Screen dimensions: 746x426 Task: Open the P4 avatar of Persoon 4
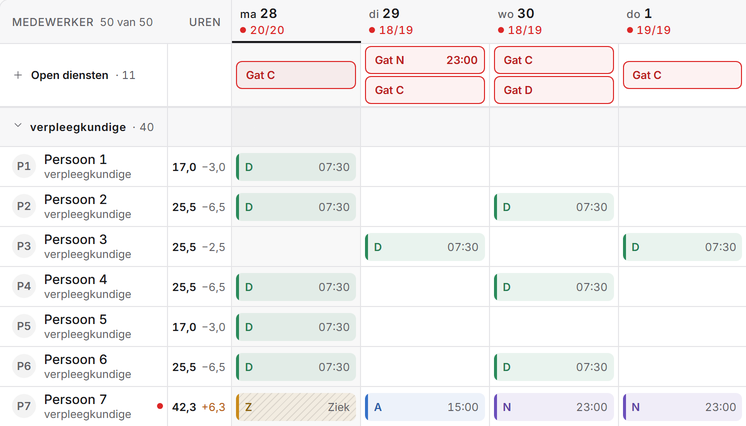pyautogui.click(x=24, y=286)
